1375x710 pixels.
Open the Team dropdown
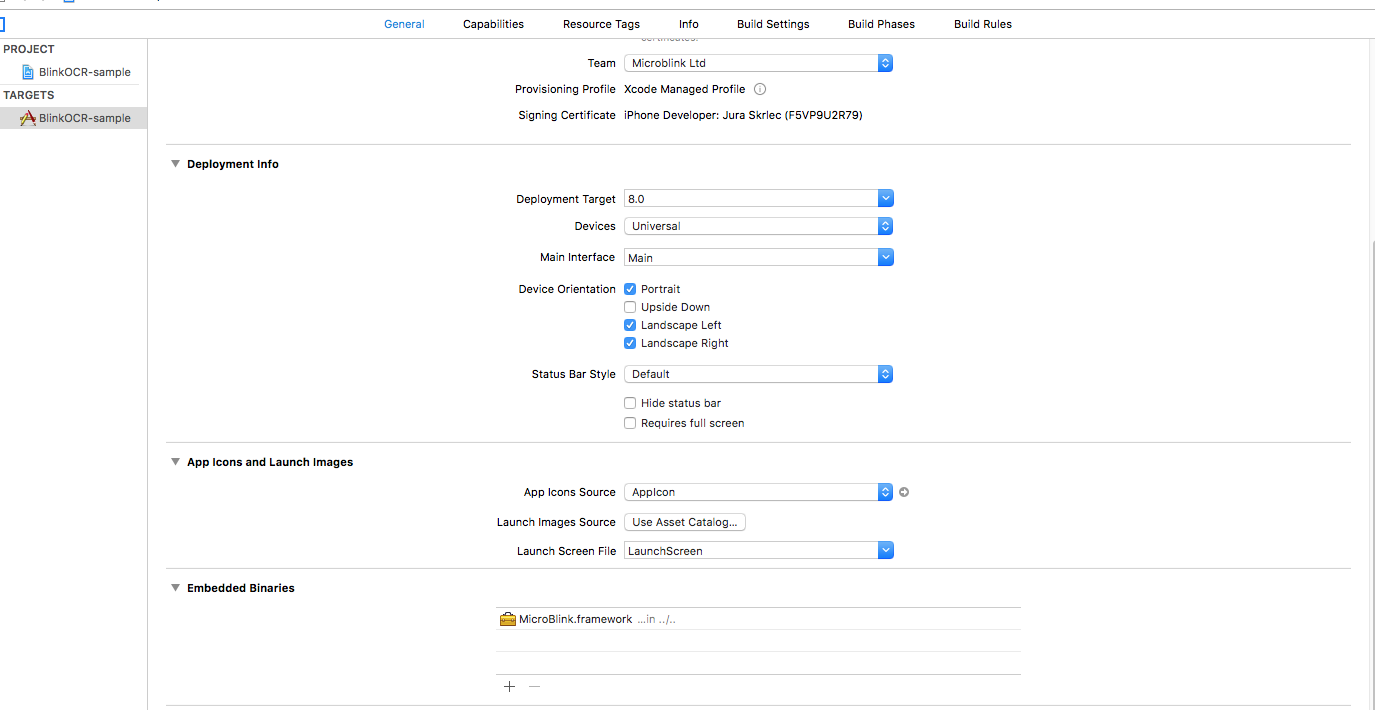(x=758, y=63)
